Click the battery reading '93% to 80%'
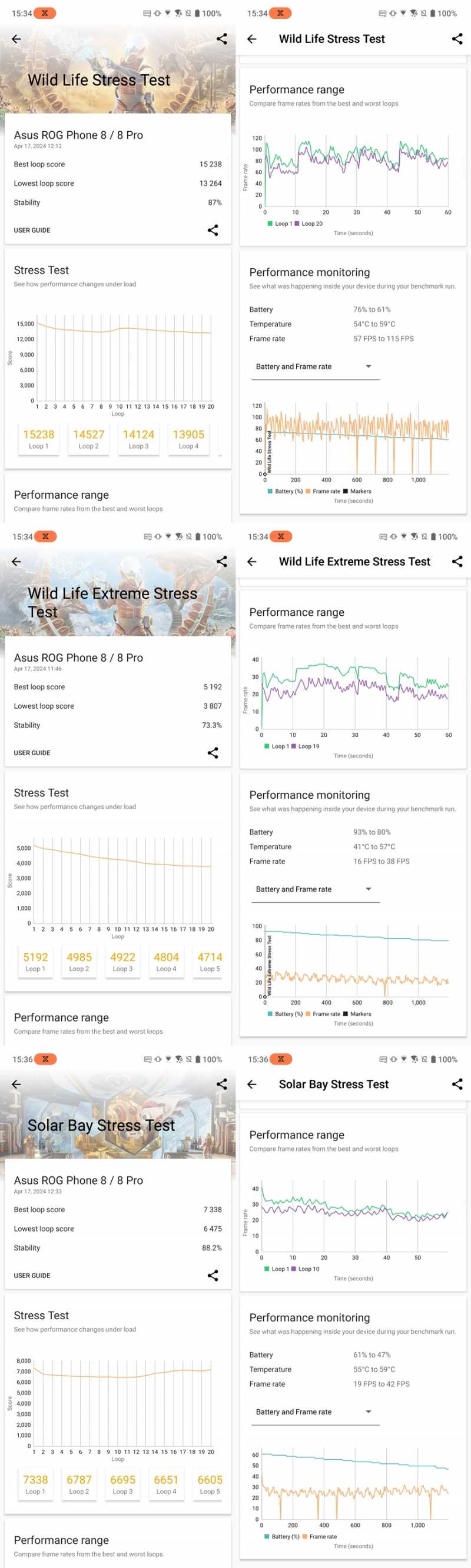The width and height of the screenshot is (471, 1568). click(x=372, y=832)
